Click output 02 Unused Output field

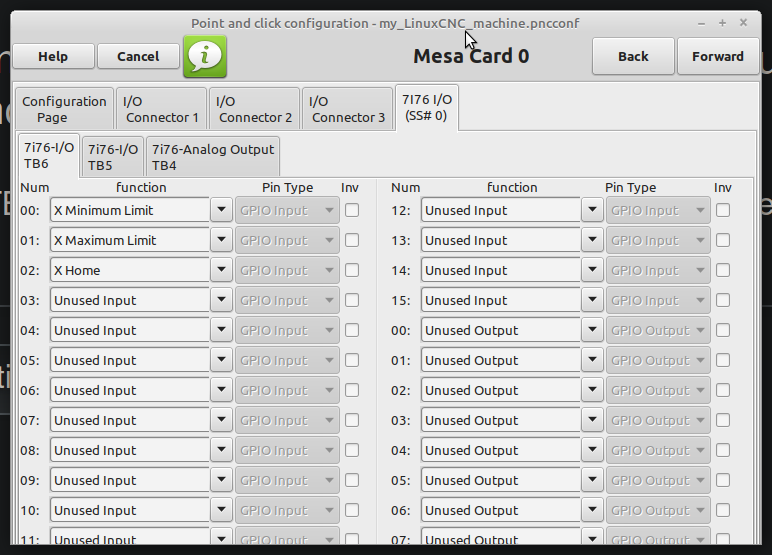pos(501,391)
